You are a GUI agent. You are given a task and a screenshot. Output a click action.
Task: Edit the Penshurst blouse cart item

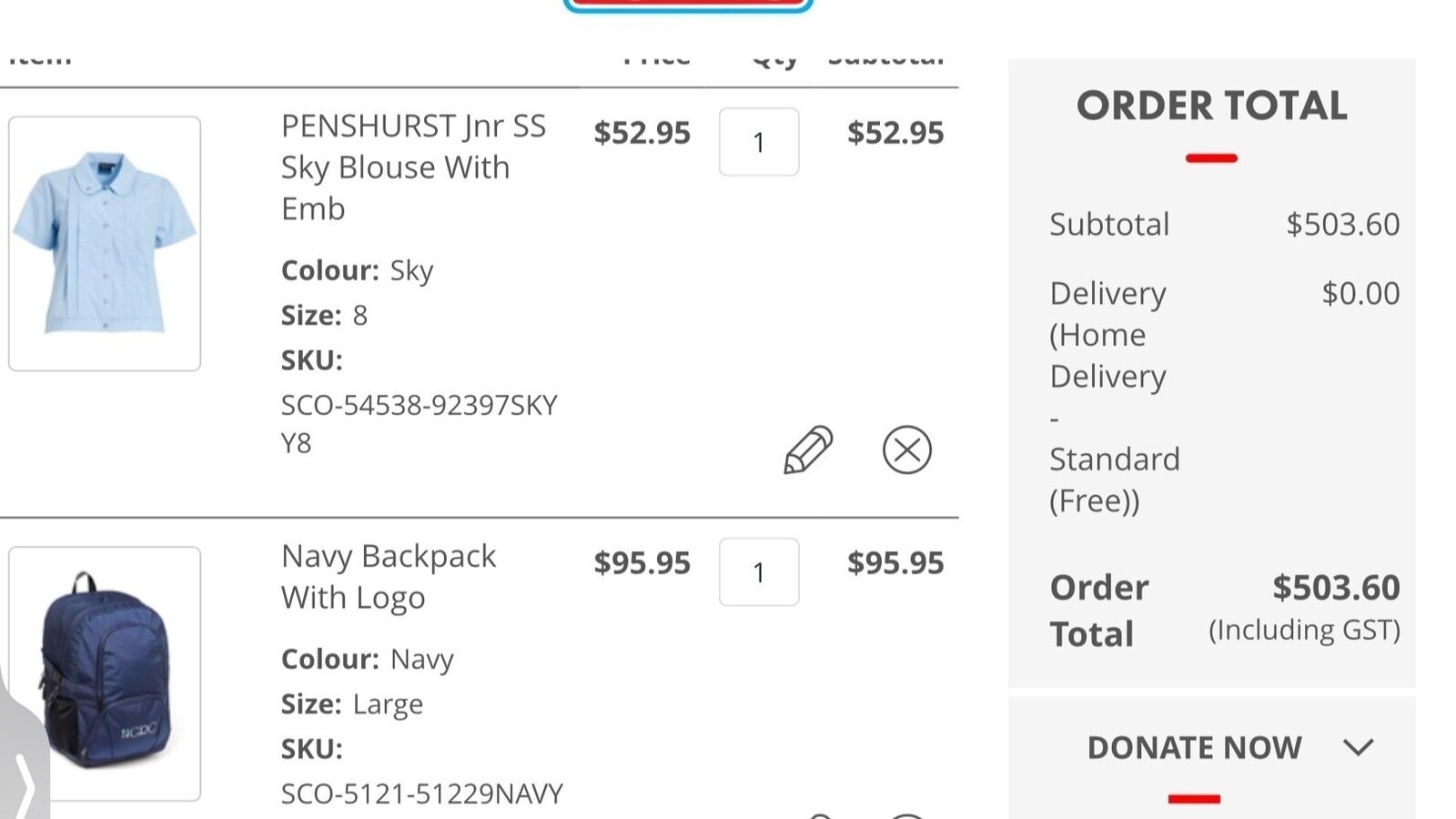coord(807,450)
